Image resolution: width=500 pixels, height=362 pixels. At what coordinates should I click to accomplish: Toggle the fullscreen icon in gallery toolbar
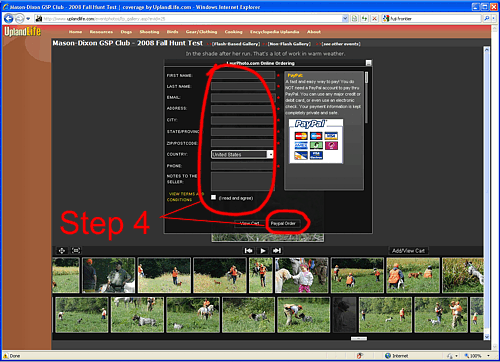tap(76, 250)
